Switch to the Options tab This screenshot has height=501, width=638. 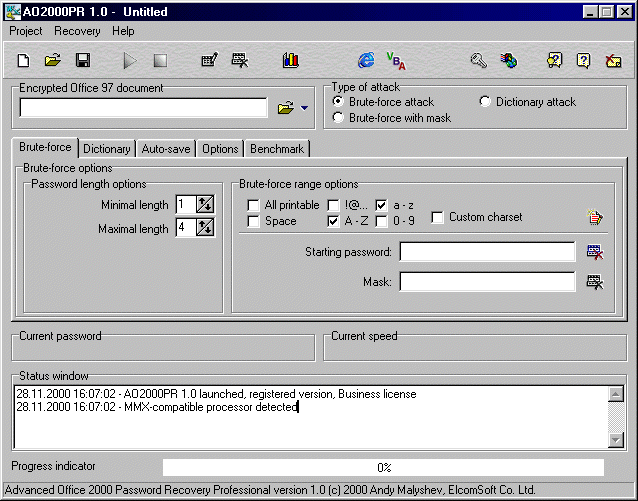[x=220, y=149]
